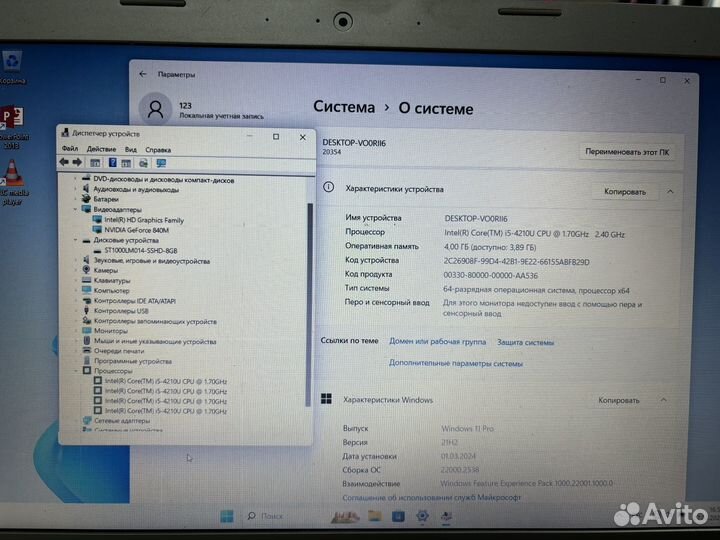Expand the Контроллеры USB category

click(x=75, y=311)
